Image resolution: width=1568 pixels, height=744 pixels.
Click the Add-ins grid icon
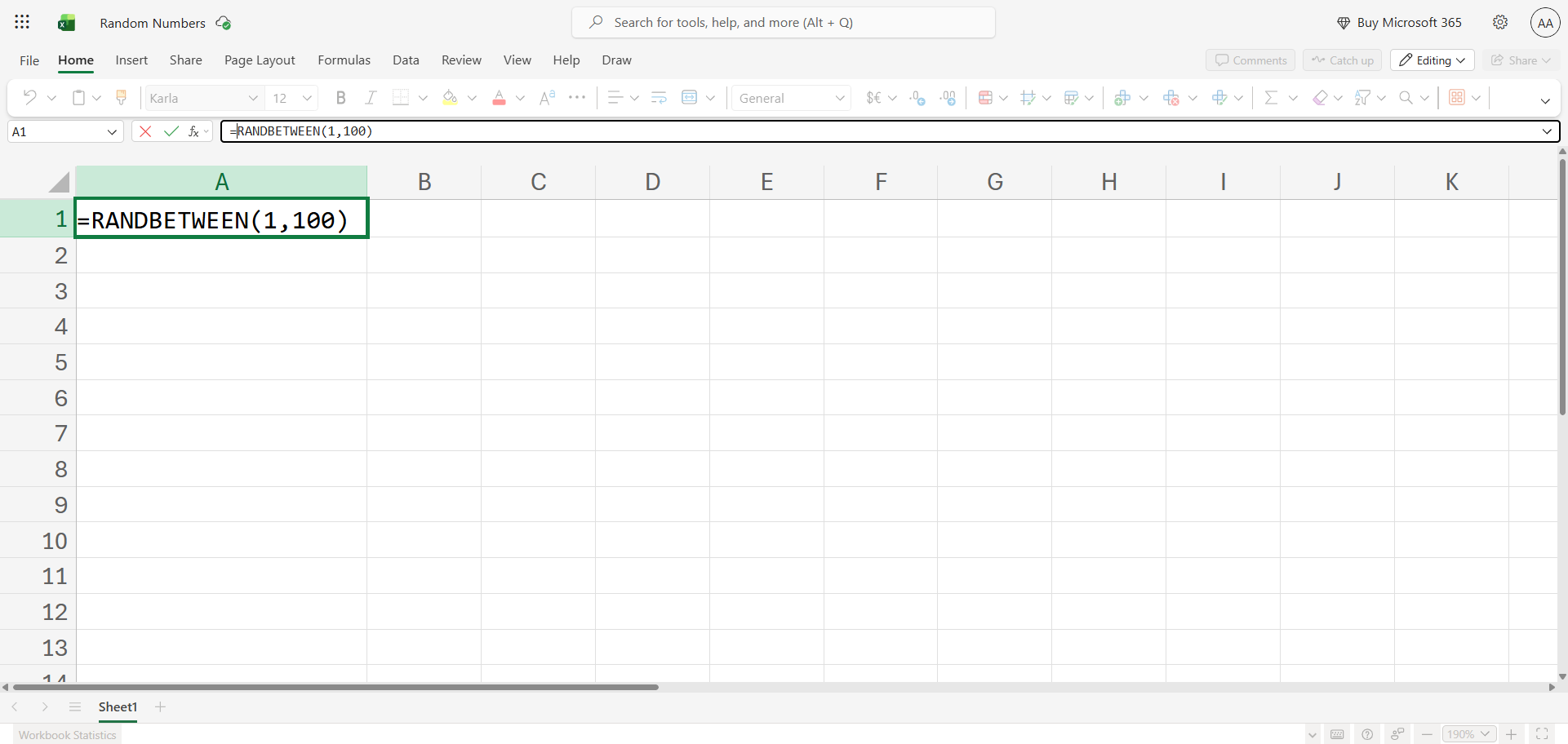point(1457,98)
